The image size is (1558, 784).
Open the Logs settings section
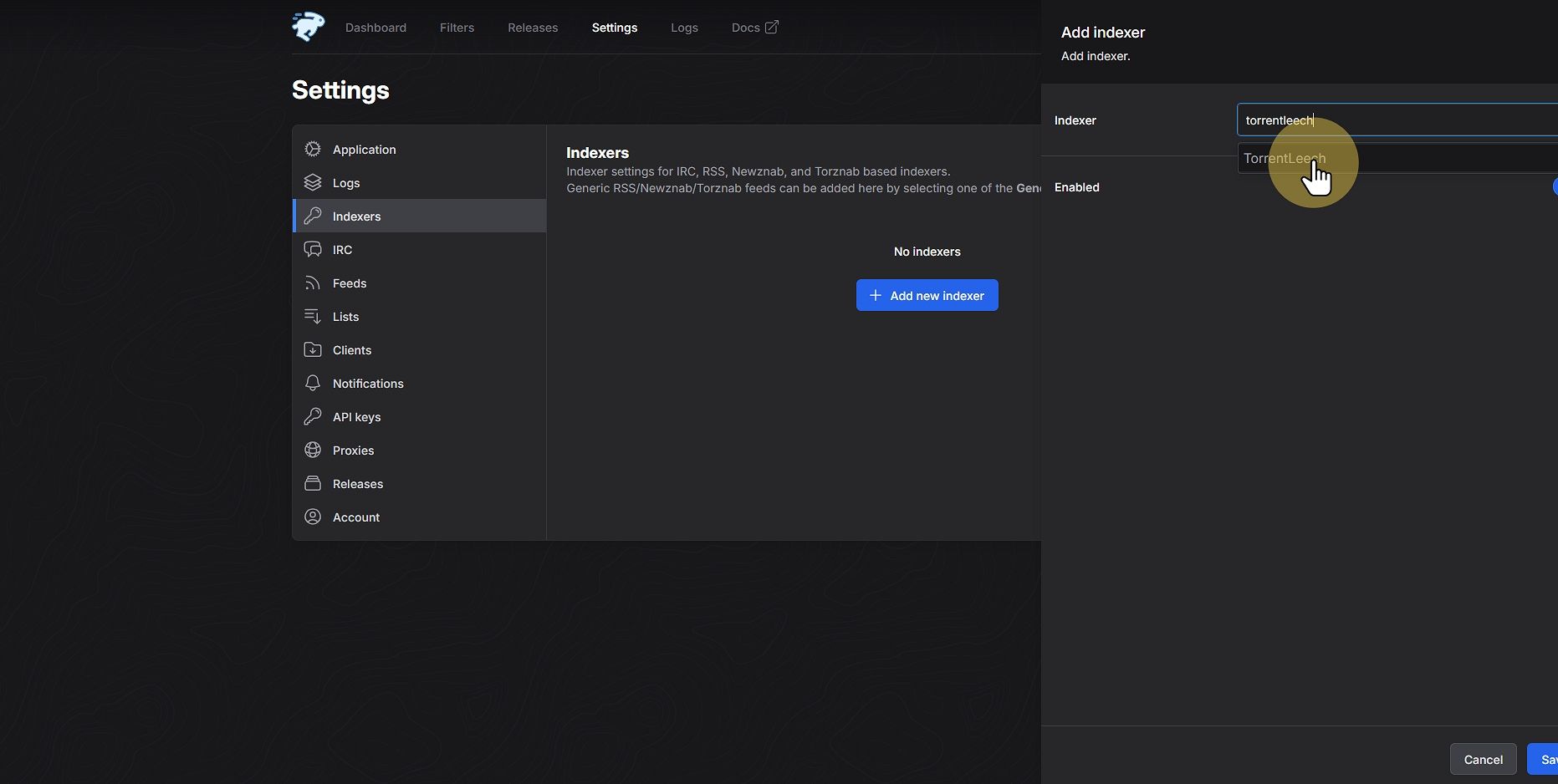pyautogui.click(x=419, y=182)
